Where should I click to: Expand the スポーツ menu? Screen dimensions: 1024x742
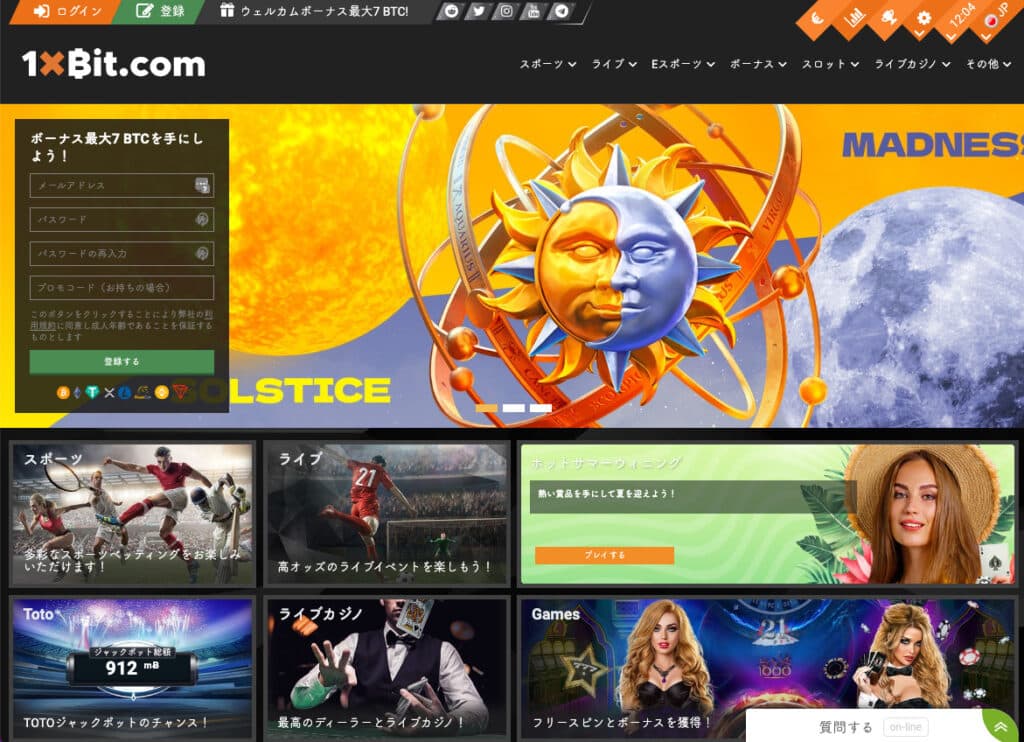pos(547,64)
